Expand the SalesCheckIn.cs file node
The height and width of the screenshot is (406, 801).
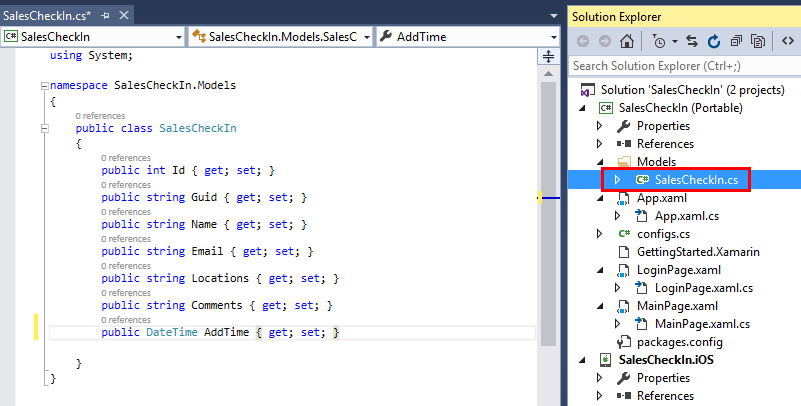618,180
